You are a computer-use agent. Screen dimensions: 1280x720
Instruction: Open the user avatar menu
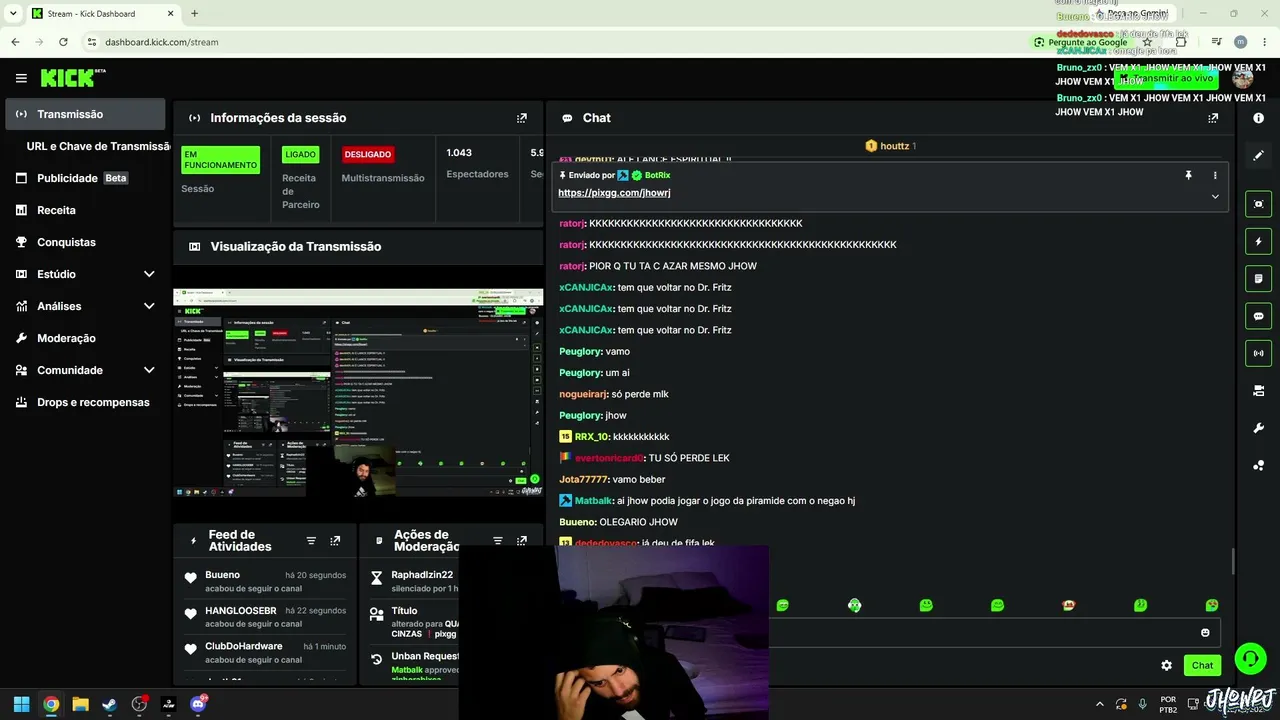tap(1243, 78)
